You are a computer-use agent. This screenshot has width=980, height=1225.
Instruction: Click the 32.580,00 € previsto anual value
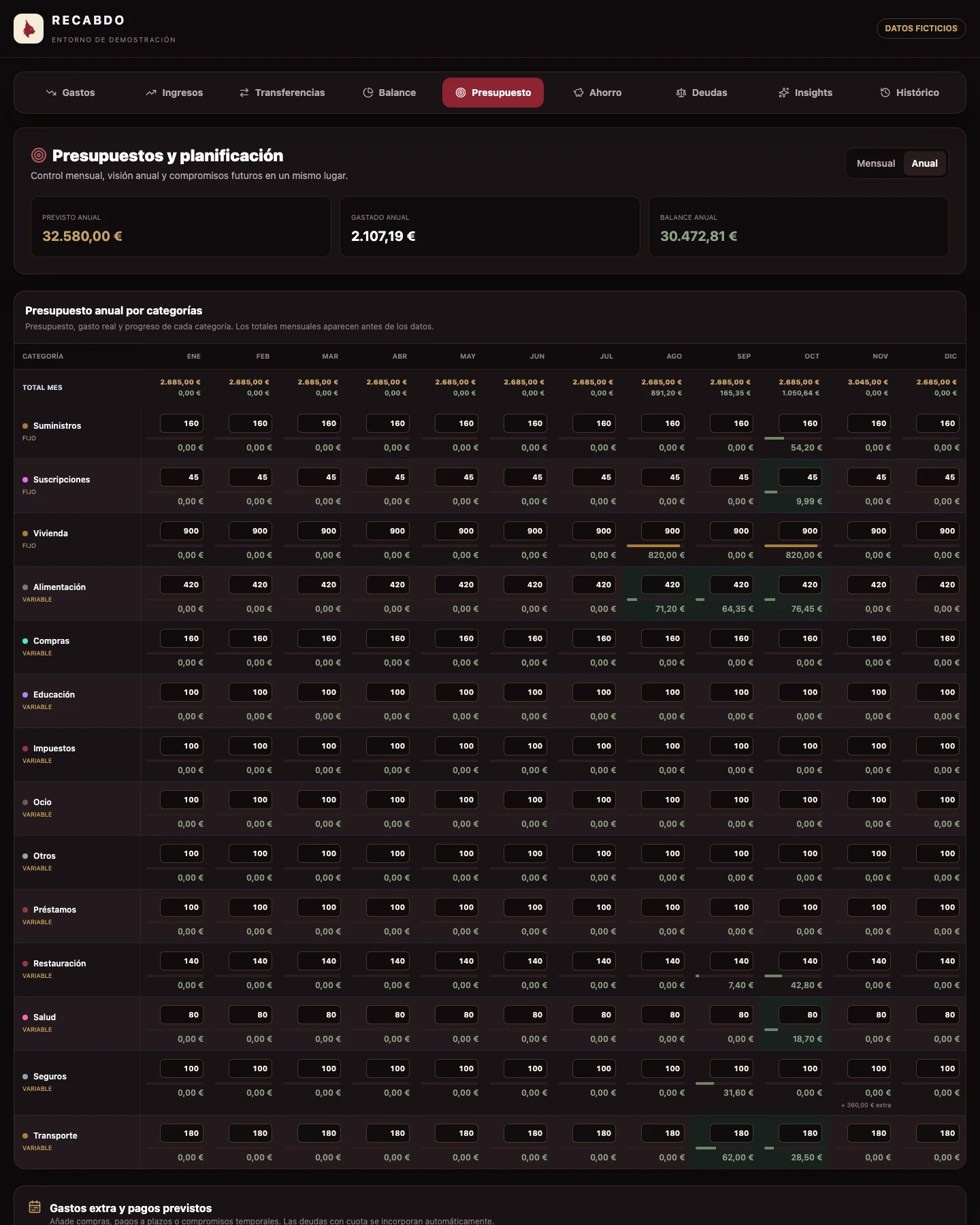[x=82, y=236]
